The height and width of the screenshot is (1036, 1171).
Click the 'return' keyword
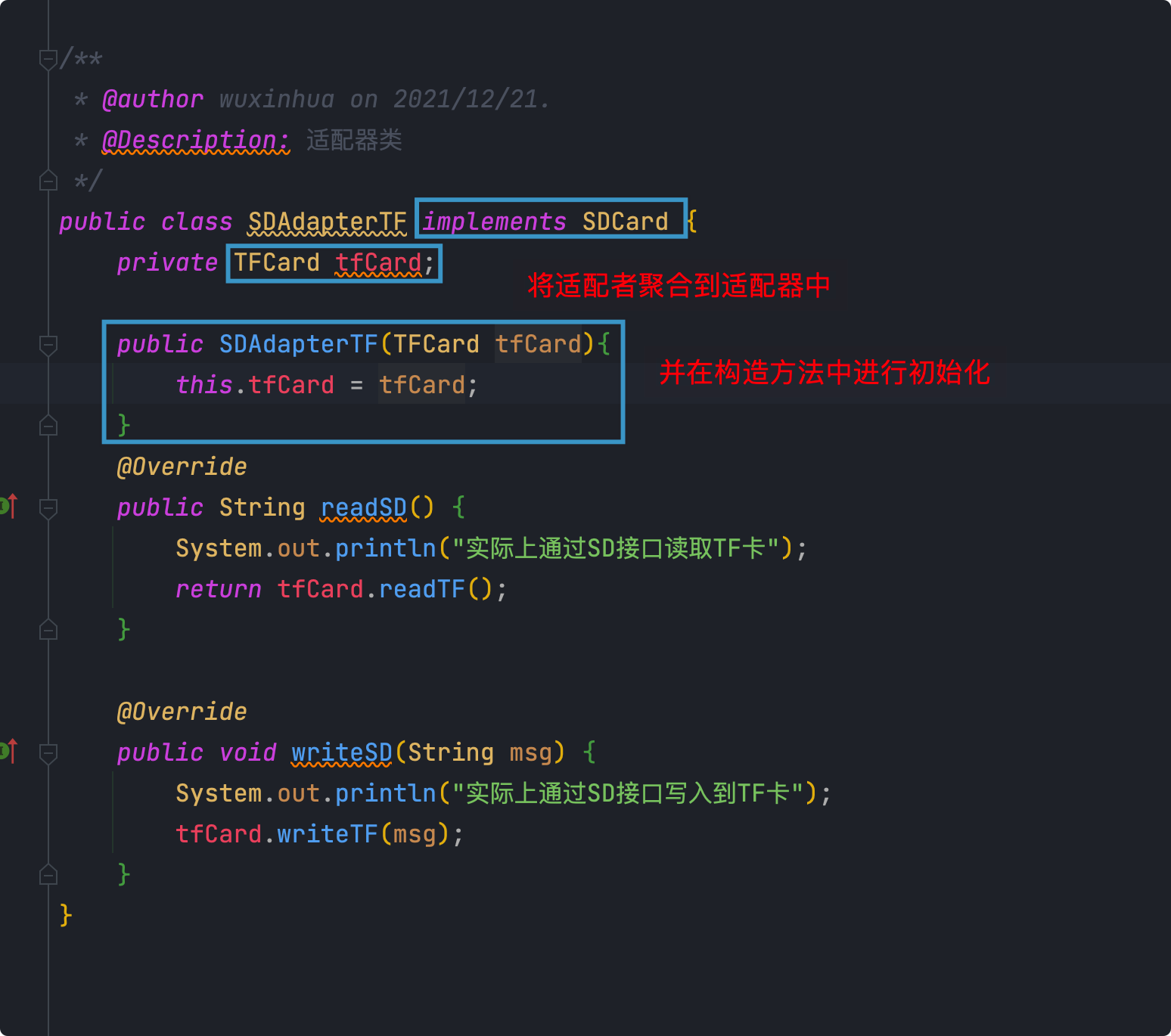click(x=219, y=589)
